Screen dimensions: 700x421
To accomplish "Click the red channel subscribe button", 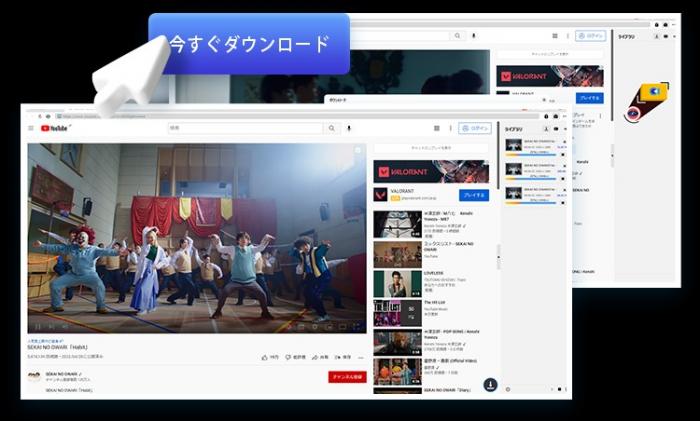I will pos(347,377).
